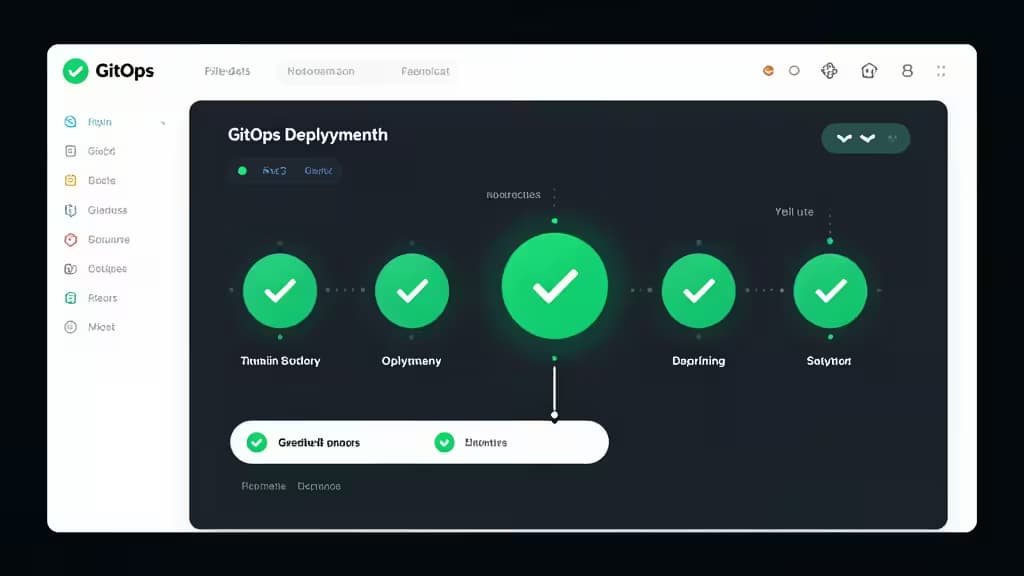
Task: Click the Cotipes sidebar icon
Action: (71, 268)
